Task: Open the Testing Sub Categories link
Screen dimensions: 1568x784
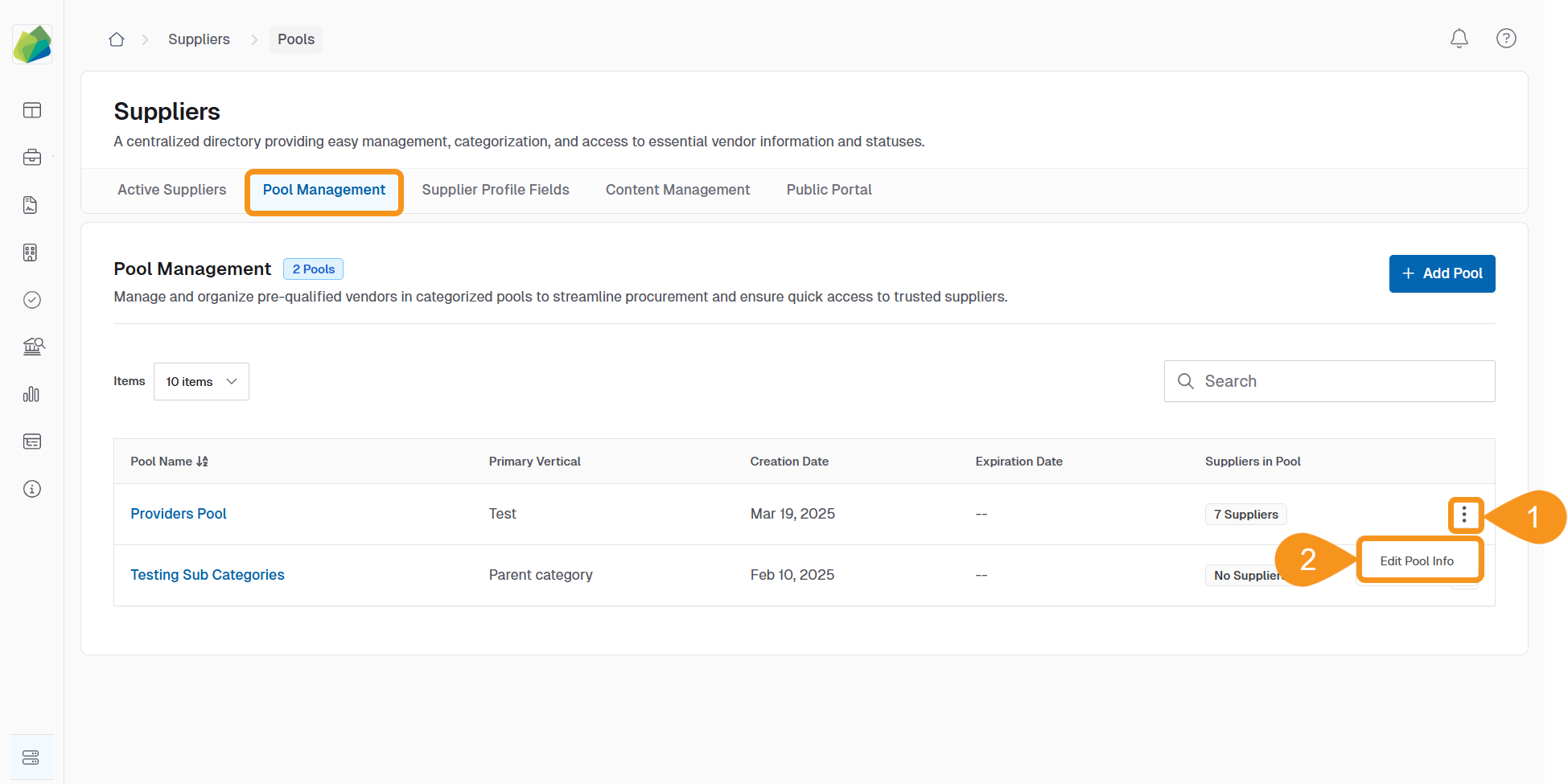Action: (x=208, y=575)
